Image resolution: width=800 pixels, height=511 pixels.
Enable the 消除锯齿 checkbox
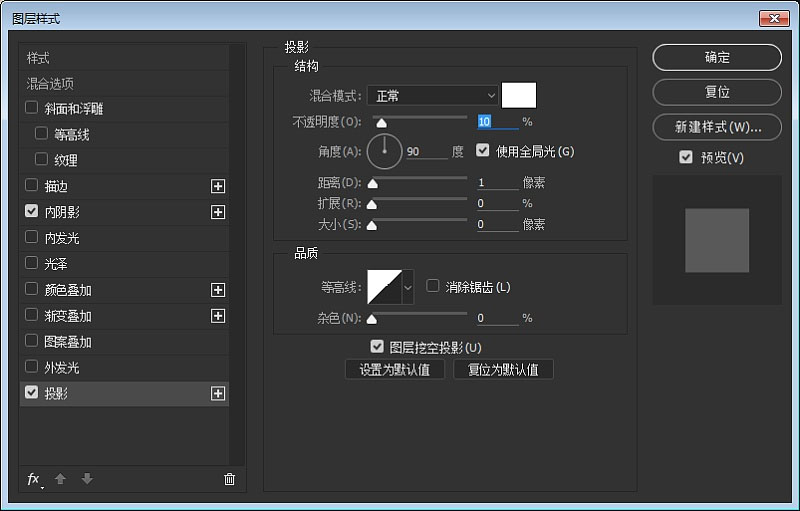tap(433, 286)
